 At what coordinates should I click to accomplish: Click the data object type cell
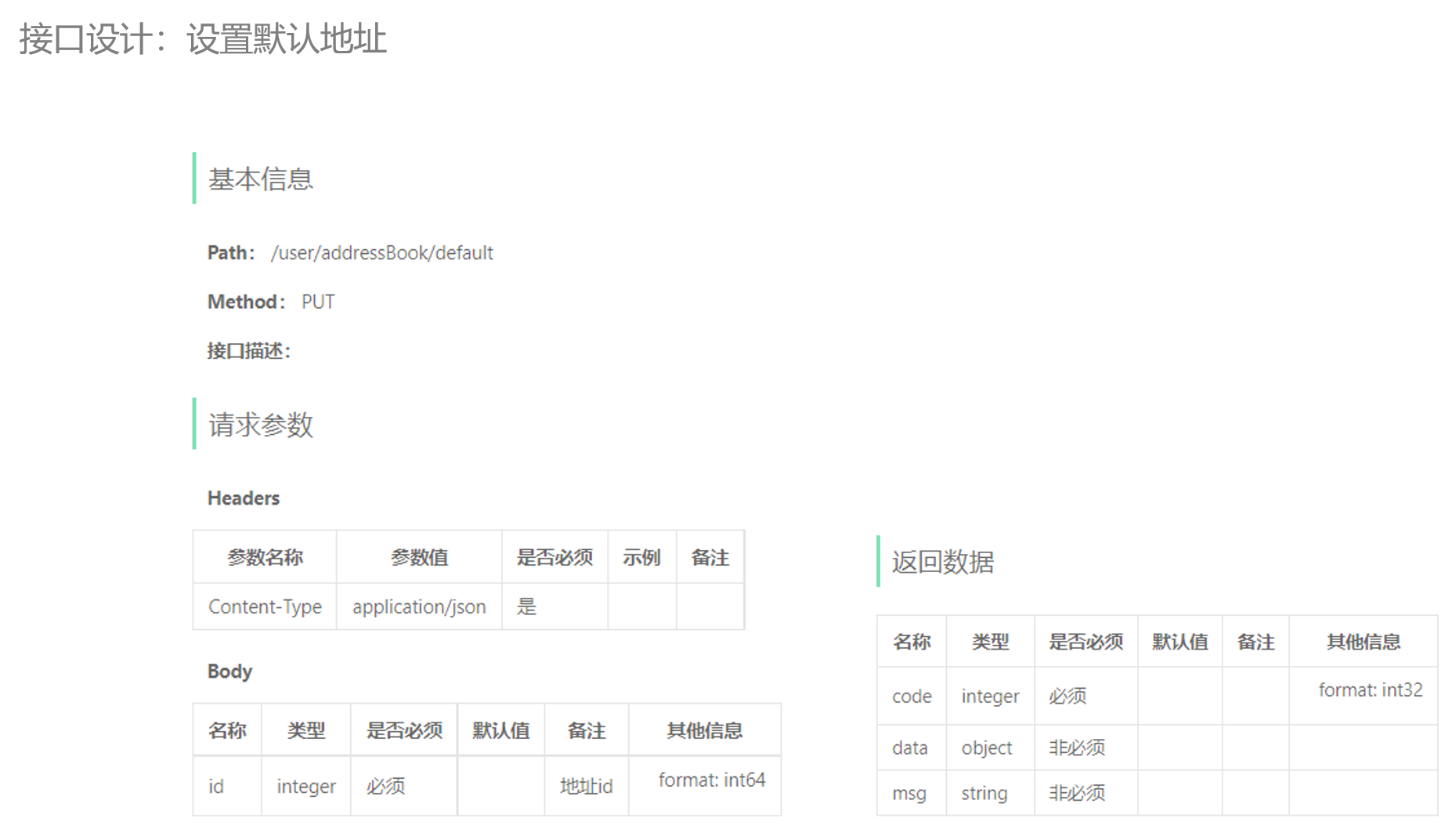point(988,748)
